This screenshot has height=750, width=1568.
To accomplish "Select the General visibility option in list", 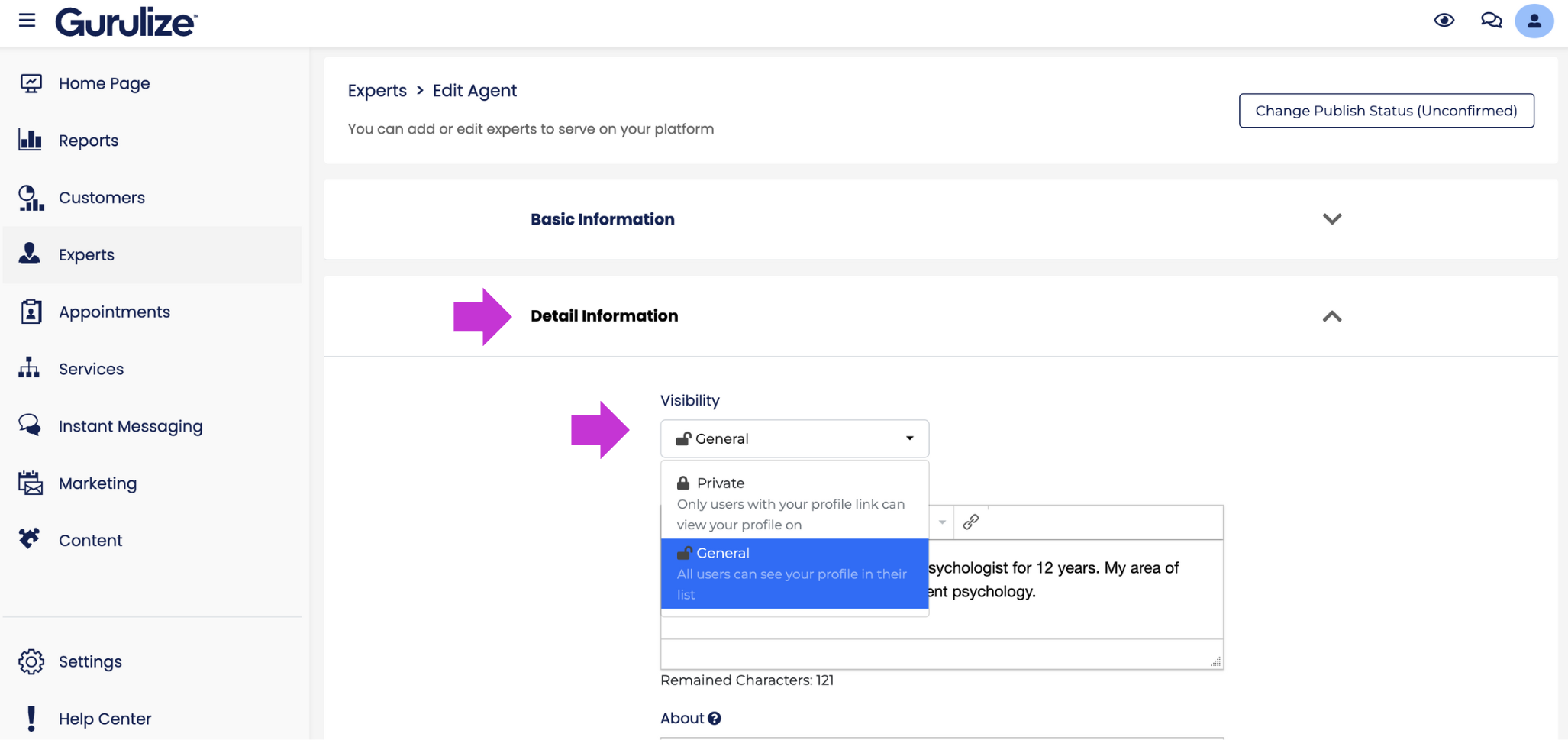I will pyautogui.click(x=794, y=574).
